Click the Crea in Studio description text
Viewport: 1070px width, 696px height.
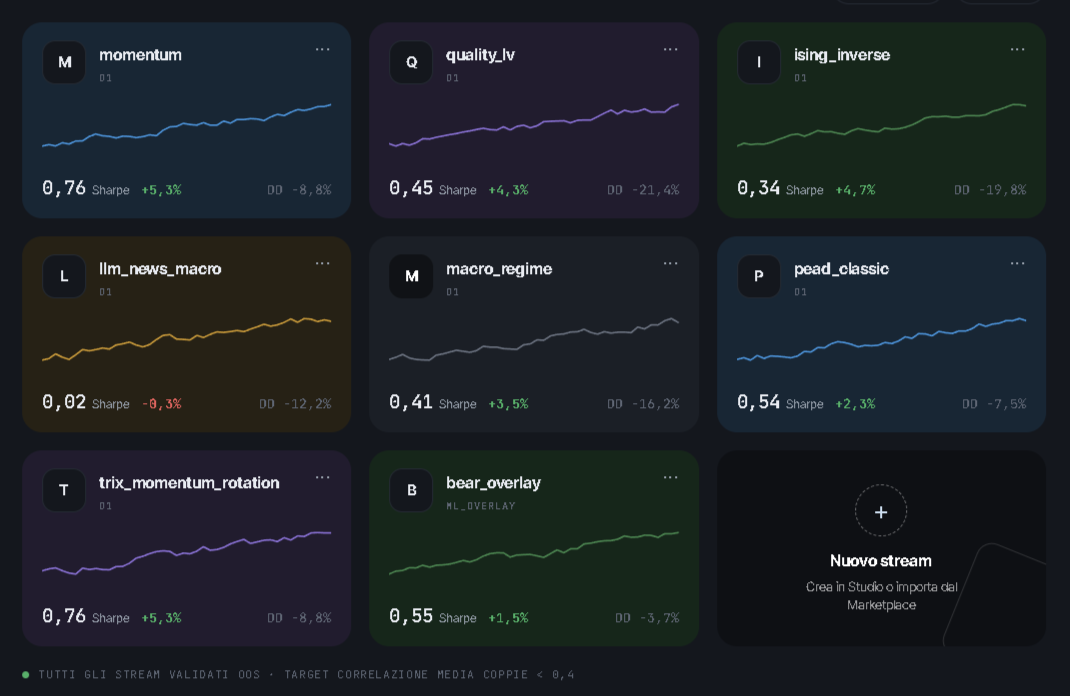coord(881,596)
